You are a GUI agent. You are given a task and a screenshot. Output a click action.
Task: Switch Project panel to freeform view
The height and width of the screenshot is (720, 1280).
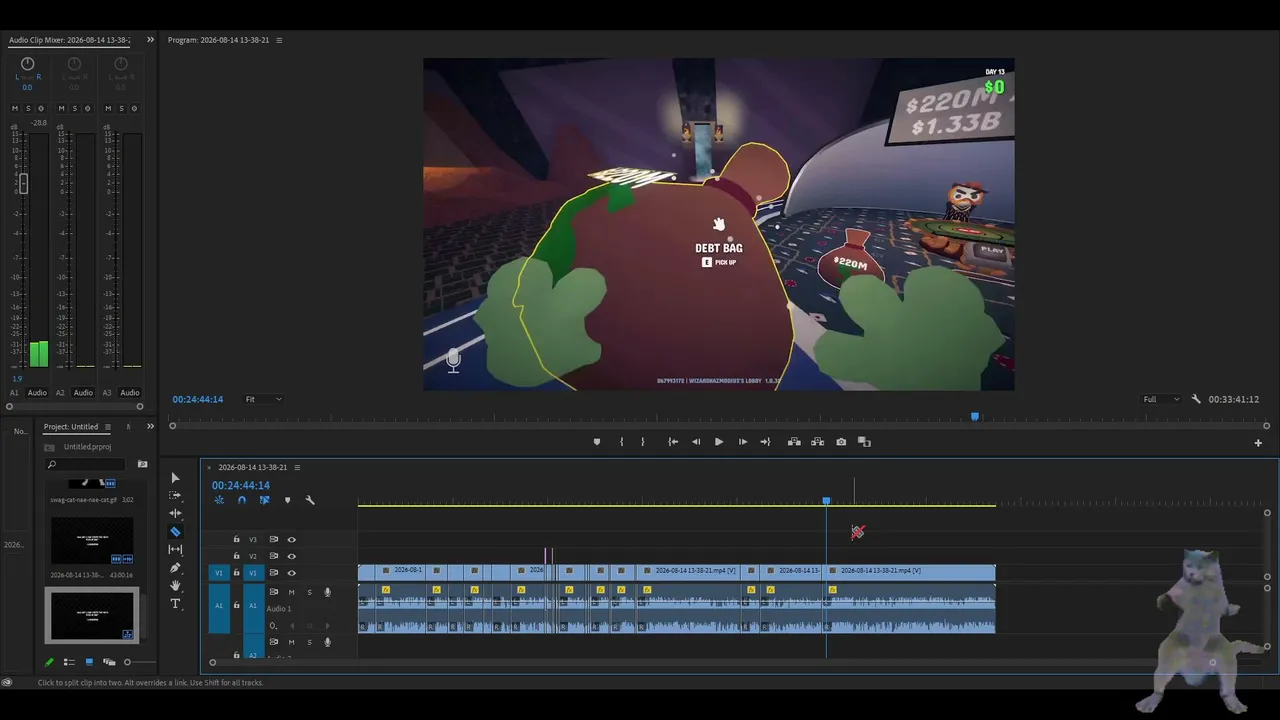click(x=109, y=662)
